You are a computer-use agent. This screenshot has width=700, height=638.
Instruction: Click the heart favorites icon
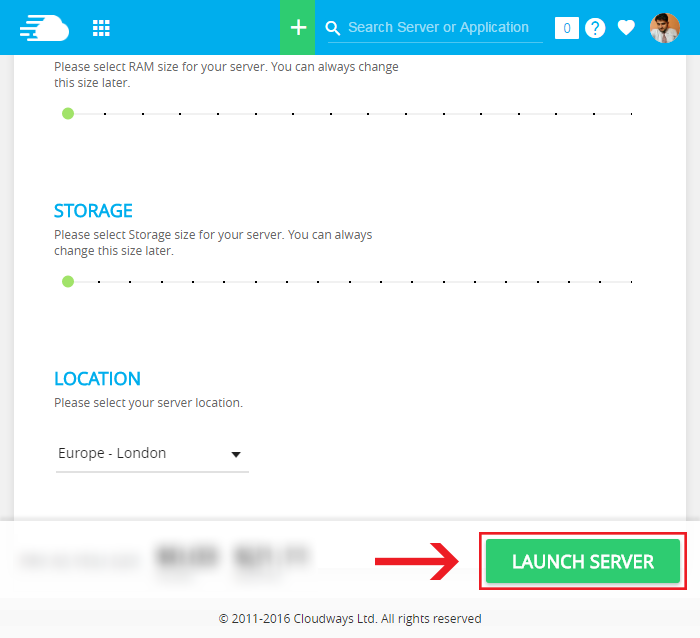[x=626, y=28]
